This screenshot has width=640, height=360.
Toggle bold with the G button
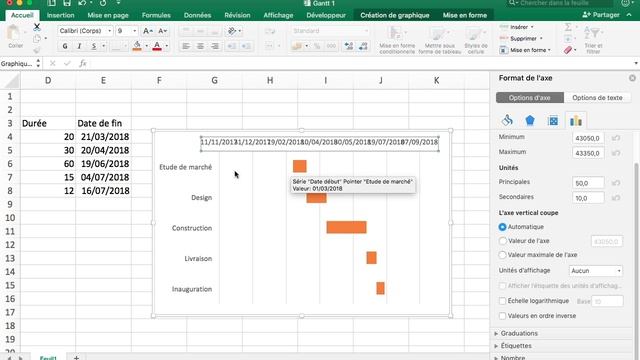[x=65, y=47]
